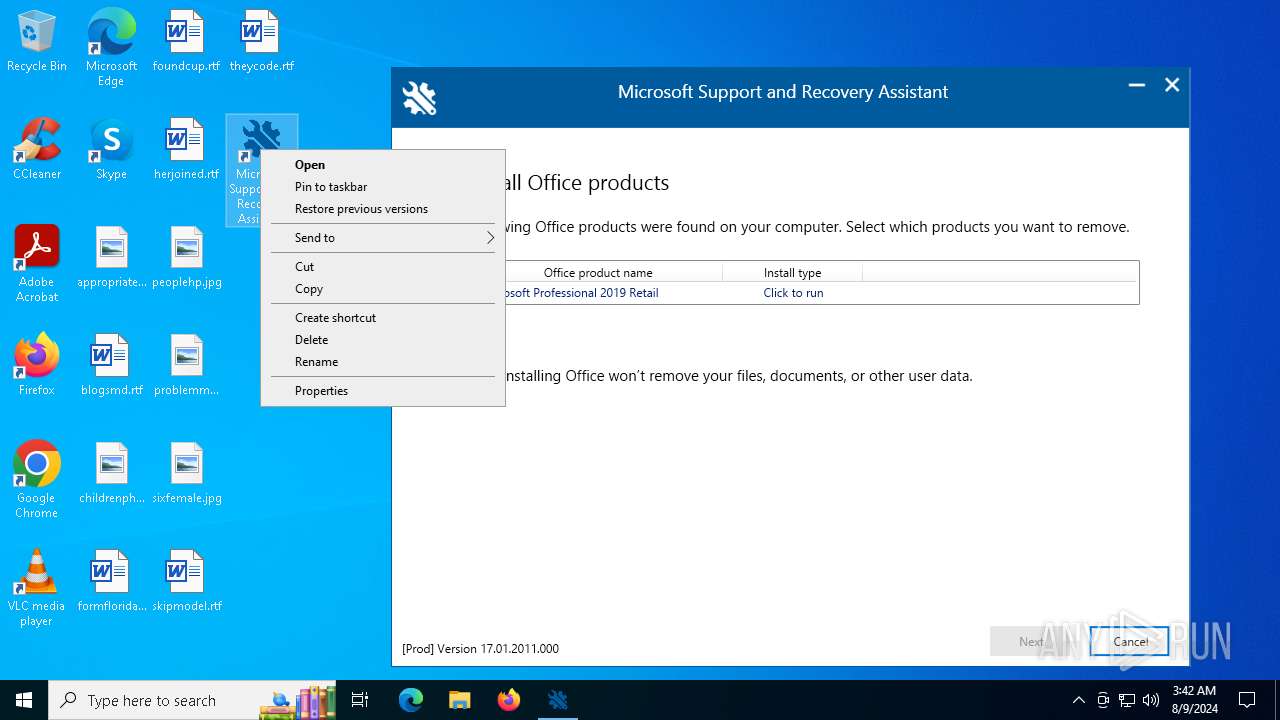
Task: Open Google Chrome desktop shortcut
Action: 37,480
